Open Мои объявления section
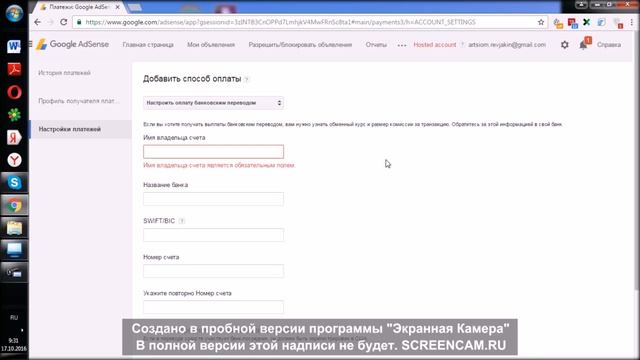The image size is (640, 360). pos(211,44)
